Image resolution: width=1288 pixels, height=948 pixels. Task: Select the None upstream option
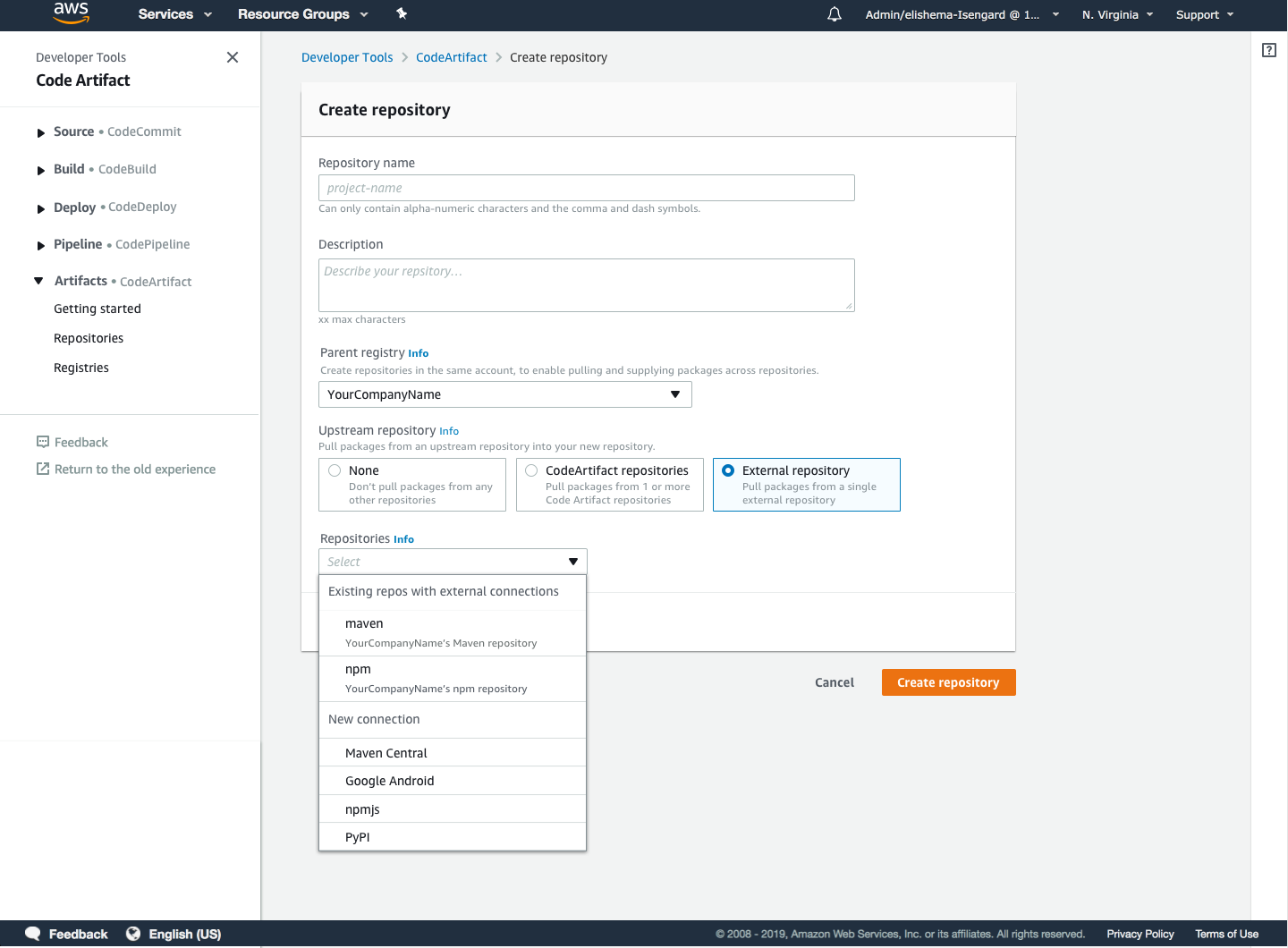click(x=412, y=485)
